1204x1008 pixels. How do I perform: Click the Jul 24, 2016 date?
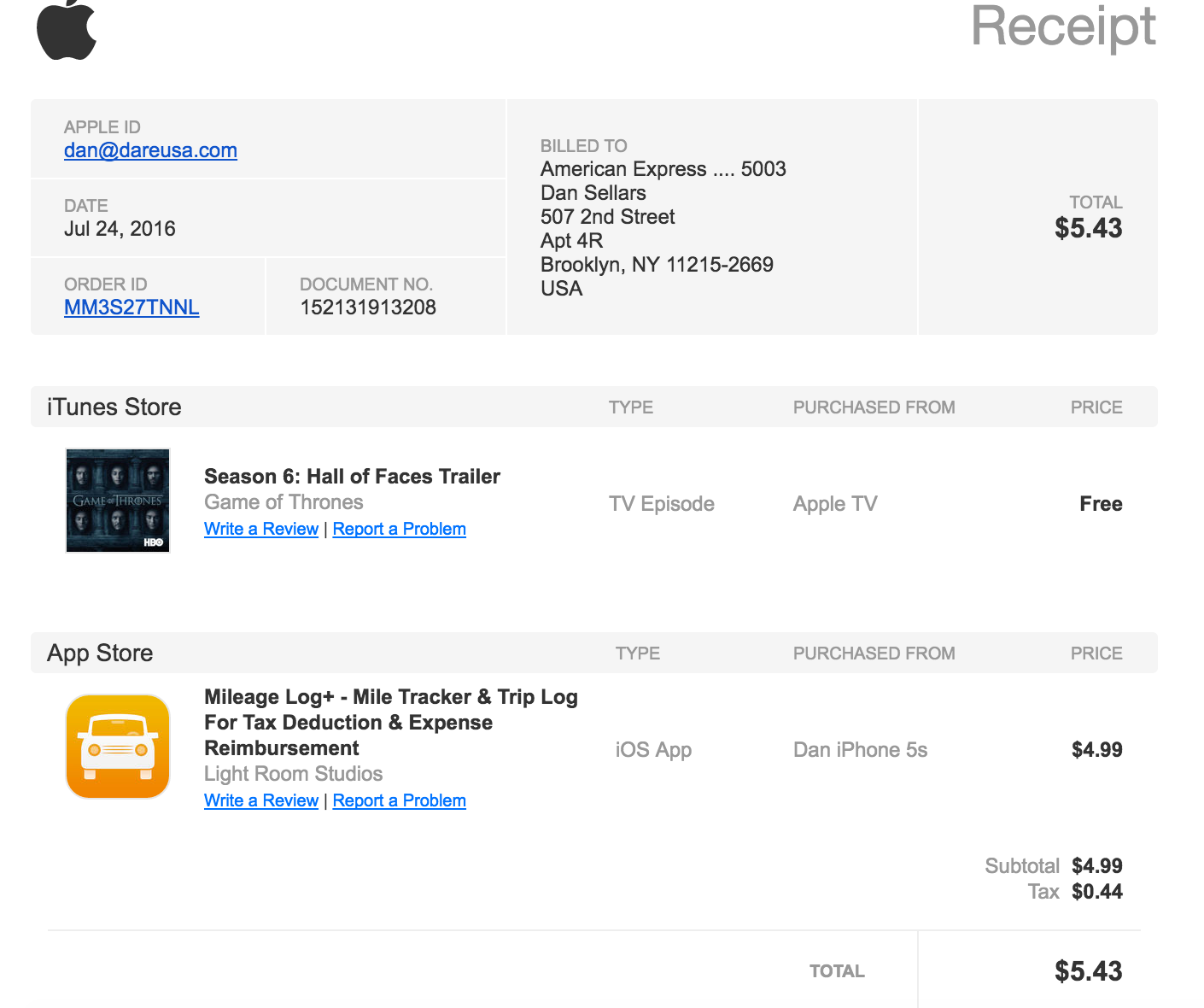(120, 229)
